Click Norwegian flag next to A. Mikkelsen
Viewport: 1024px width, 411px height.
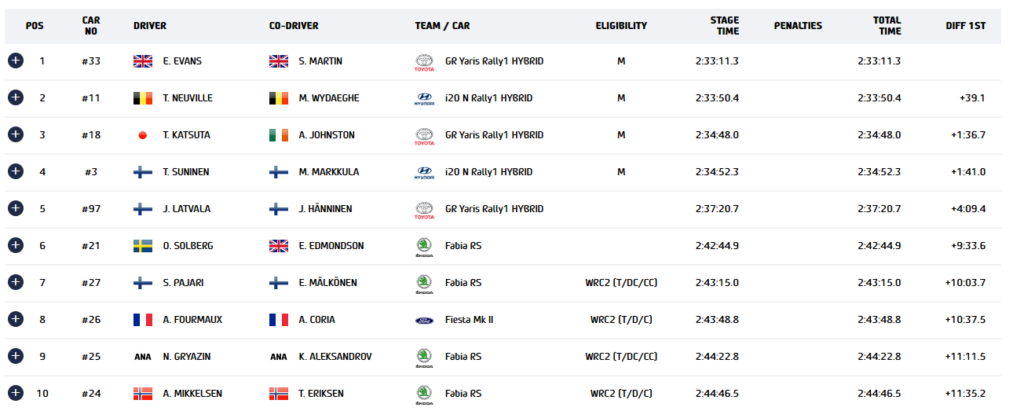coord(142,393)
